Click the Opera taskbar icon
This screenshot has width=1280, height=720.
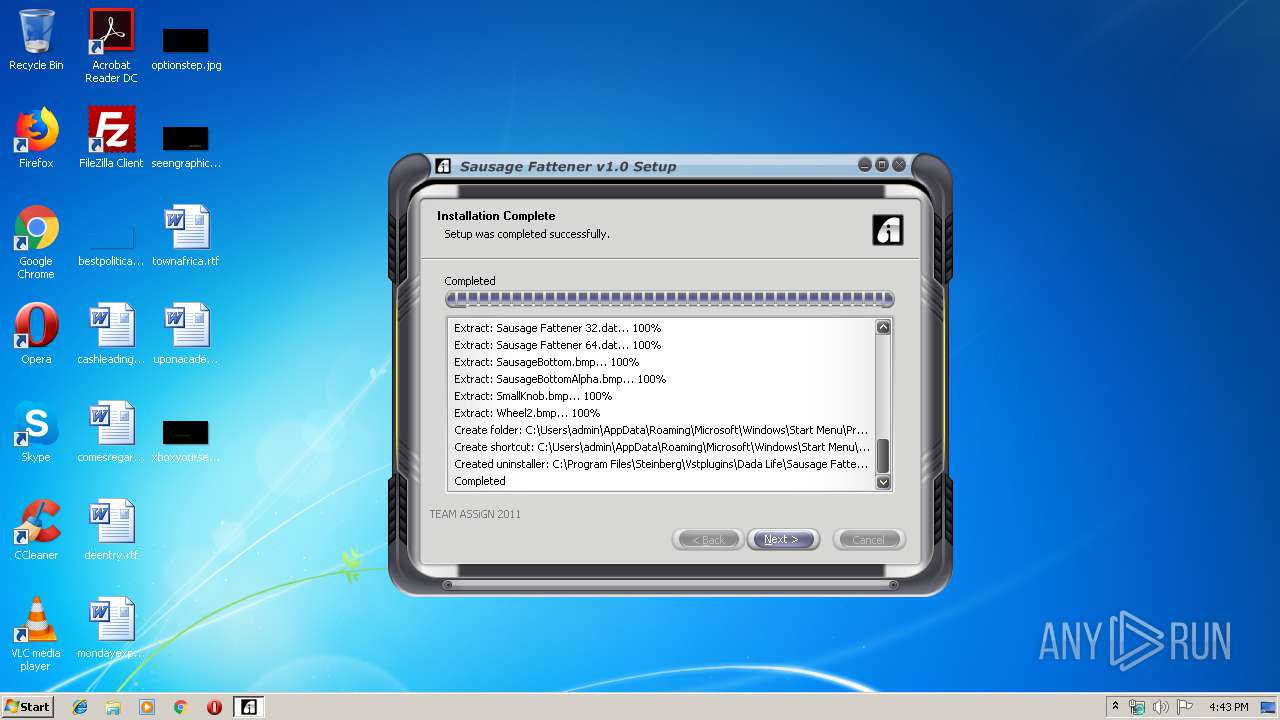tap(214, 707)
